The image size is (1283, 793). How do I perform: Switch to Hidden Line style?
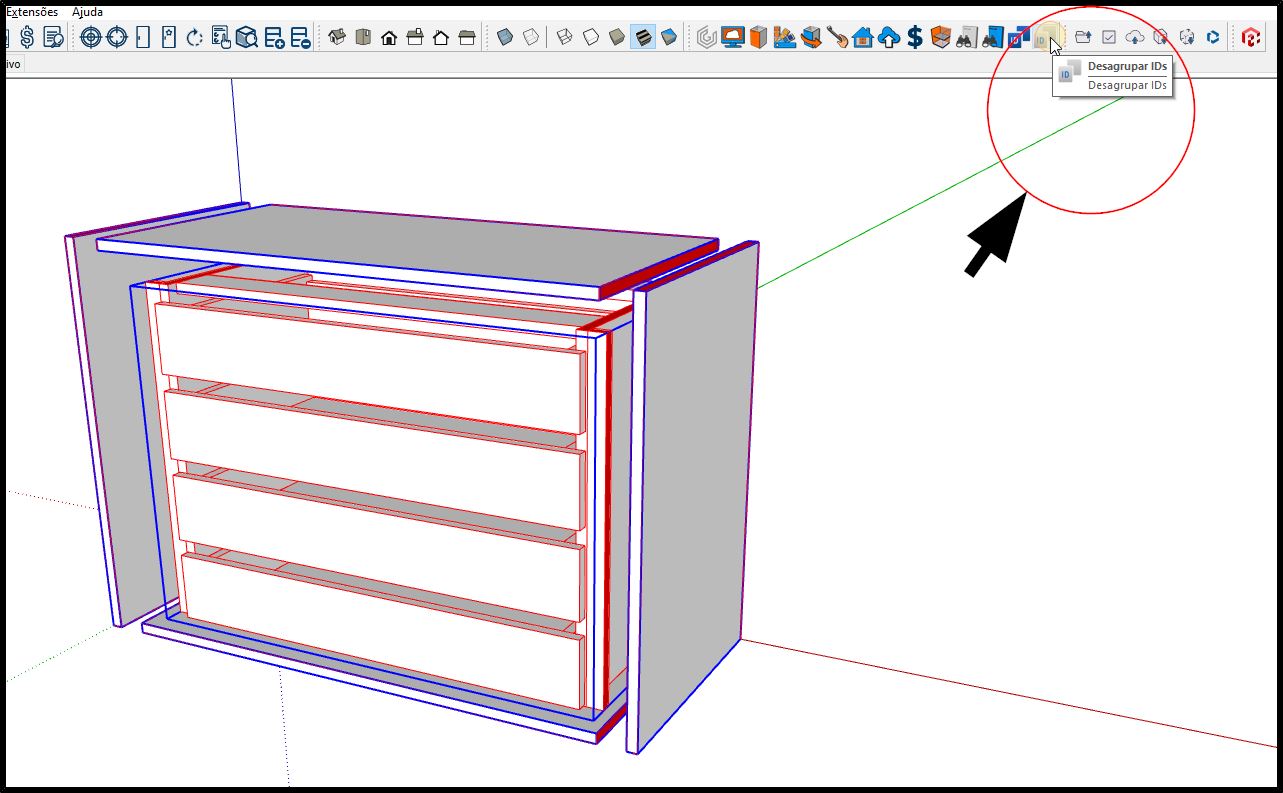pos(591,38)
